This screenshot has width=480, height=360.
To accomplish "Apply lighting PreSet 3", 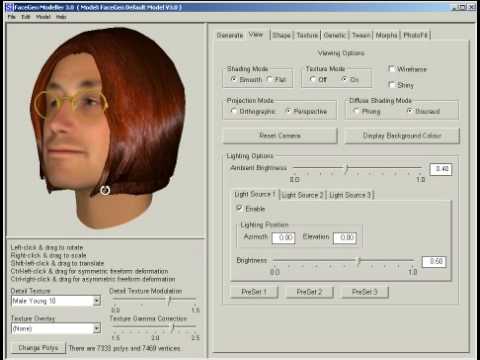I will click(x=365, y=292).
